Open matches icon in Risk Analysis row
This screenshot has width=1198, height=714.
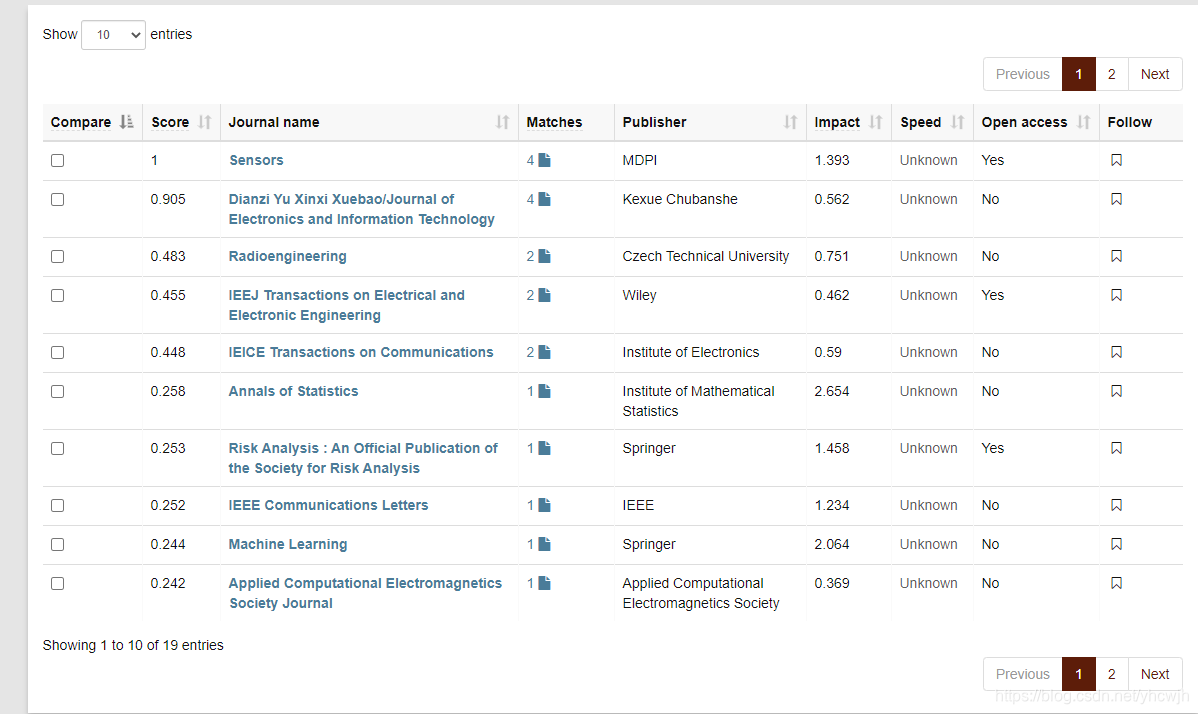point(544,448)
